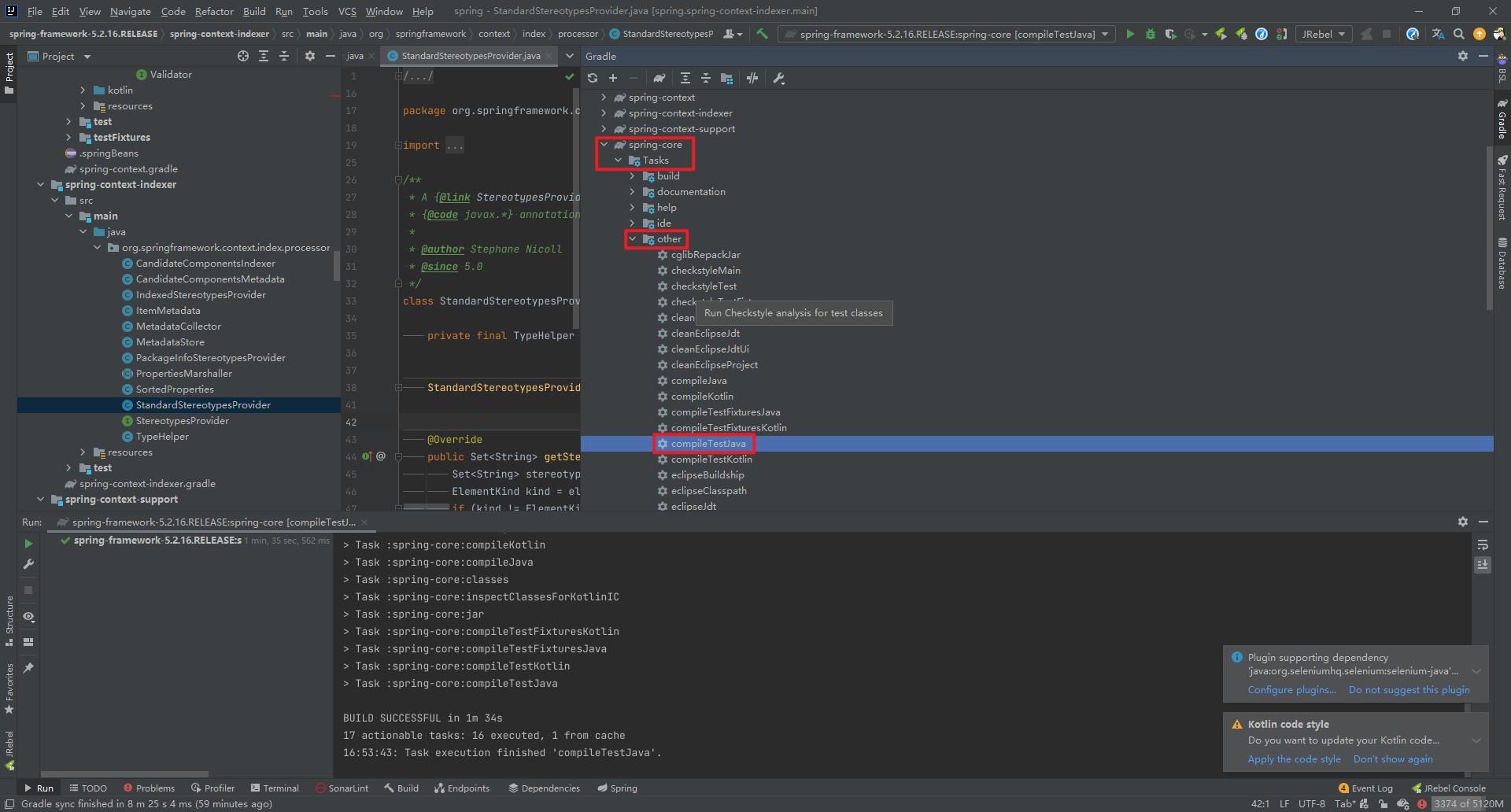The width and height of the screenshot is (1511, 812).
Task: Toggle Show Dependencies in Gradle toolbar
Action: tap(726, 78)
